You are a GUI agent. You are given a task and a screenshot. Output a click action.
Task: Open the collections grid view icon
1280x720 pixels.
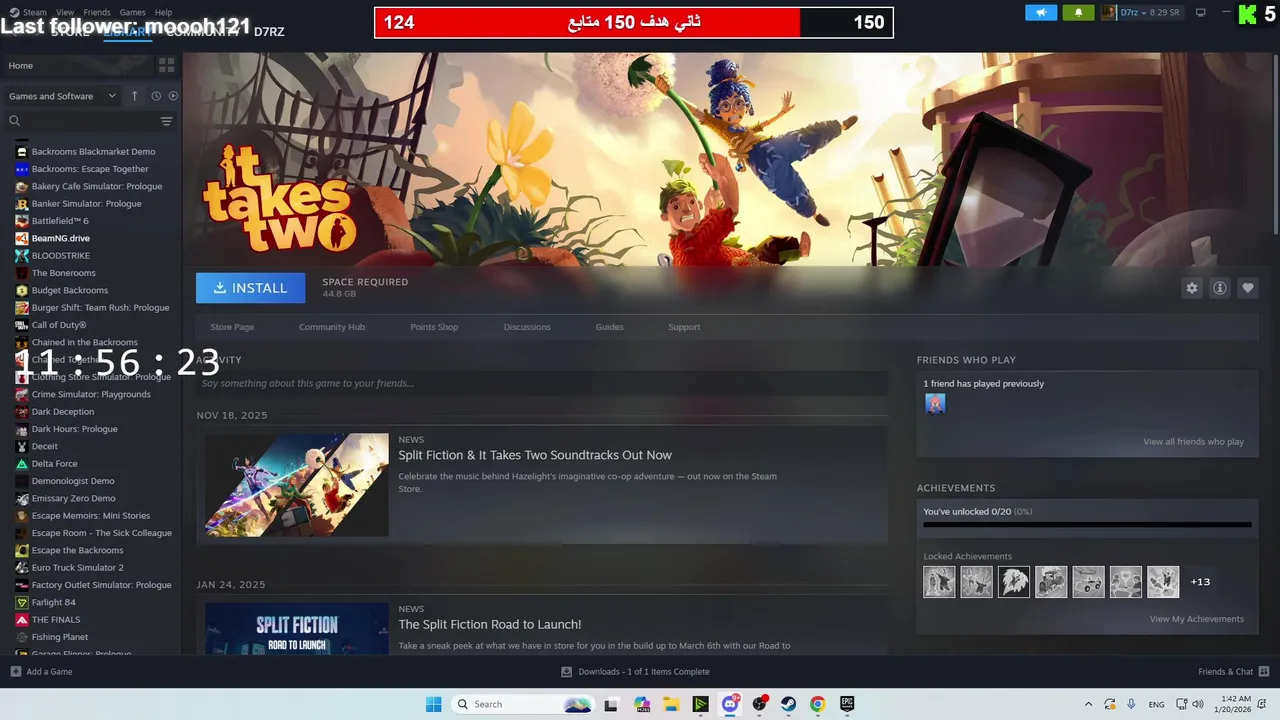pos(166,65)
